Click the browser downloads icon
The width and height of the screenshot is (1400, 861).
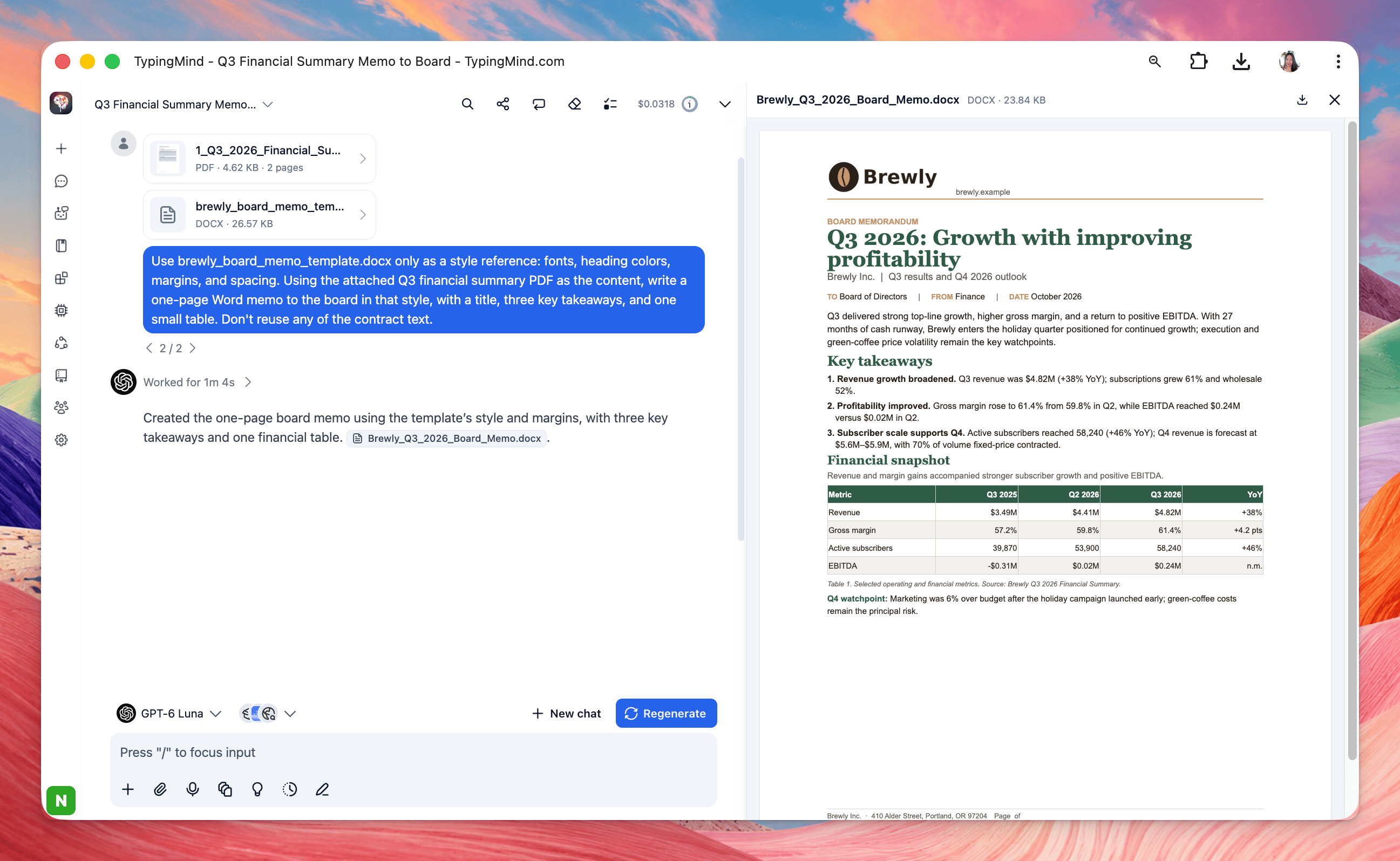1241,61
